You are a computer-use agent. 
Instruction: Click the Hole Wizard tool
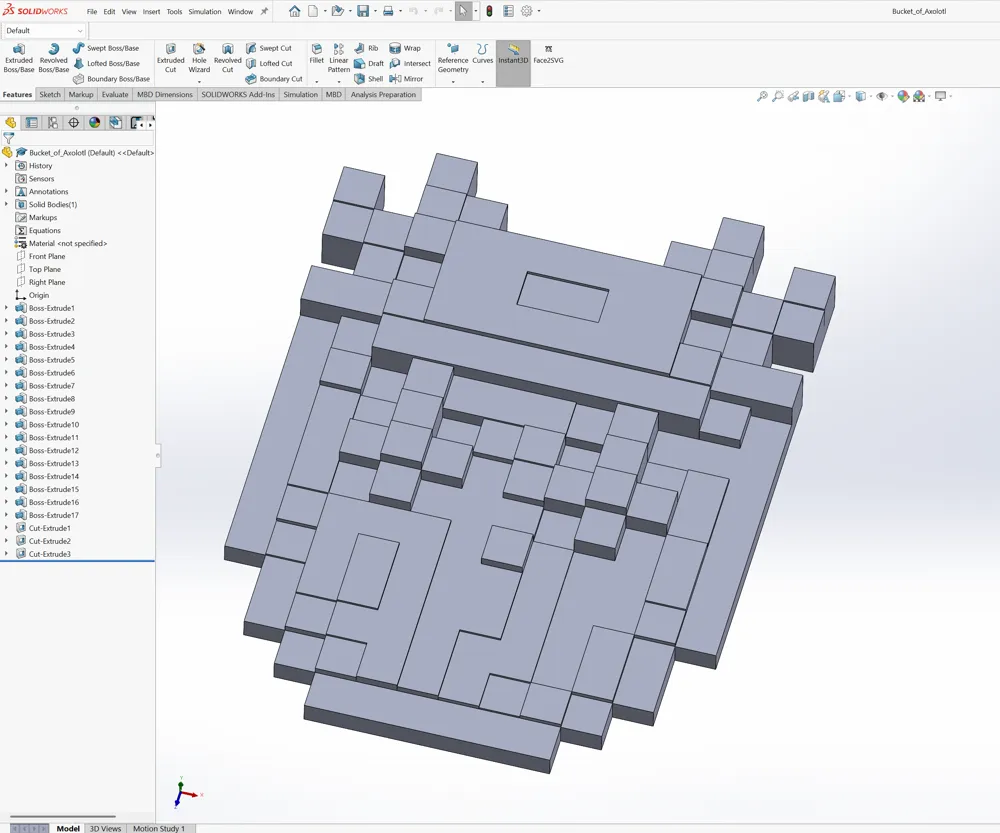[x=199, y=58]
